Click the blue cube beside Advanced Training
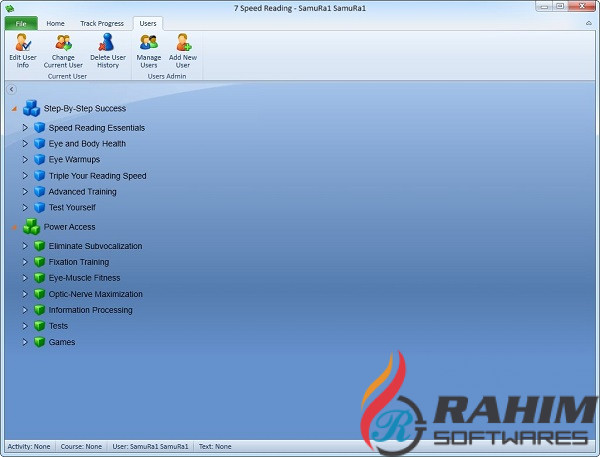Viewport: 600px width, 457px height. (39, 191)
